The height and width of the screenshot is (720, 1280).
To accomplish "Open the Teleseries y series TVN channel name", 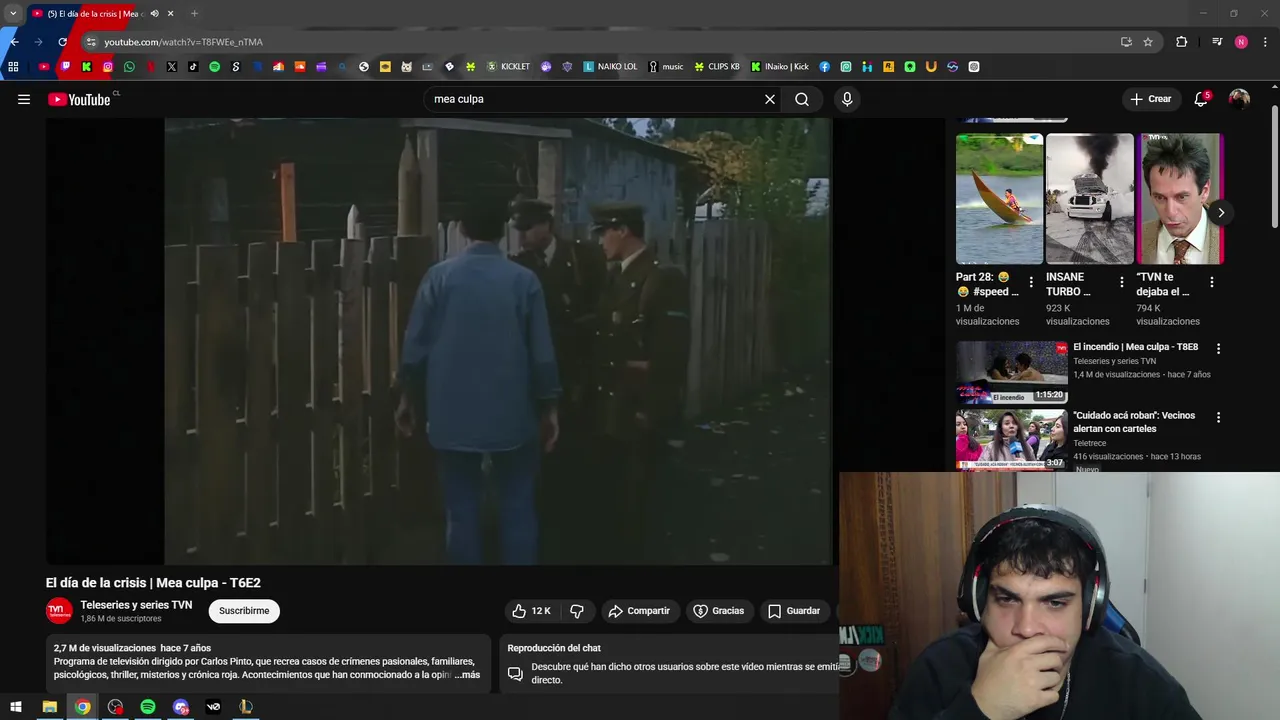I will pyautogui.click(x=136, y=605).
